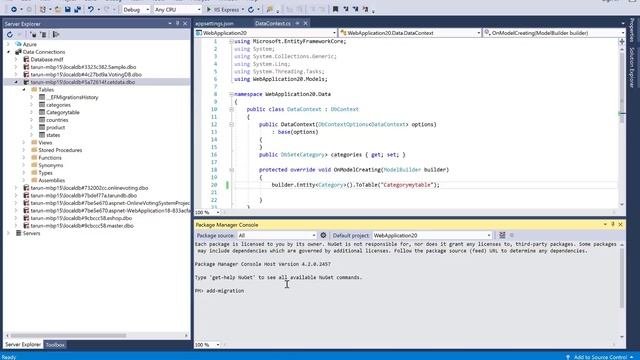Click the add-migration command line in console

pos(220,291)
